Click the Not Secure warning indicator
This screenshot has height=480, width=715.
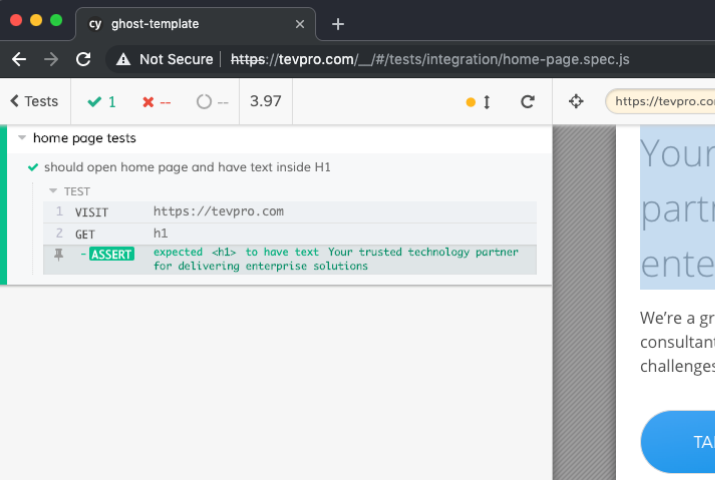pos(164,59)
